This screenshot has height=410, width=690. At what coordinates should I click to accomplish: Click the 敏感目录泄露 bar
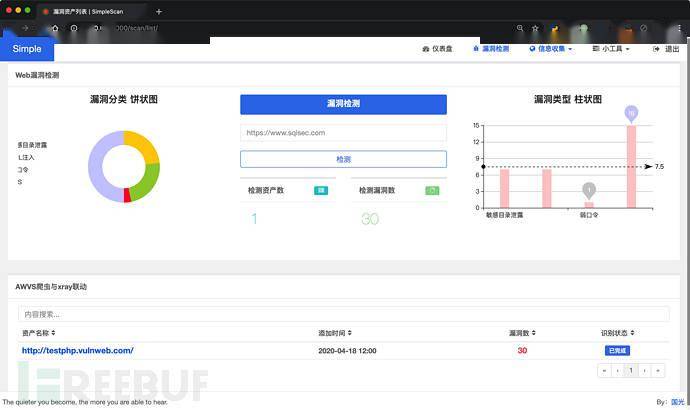504,188
